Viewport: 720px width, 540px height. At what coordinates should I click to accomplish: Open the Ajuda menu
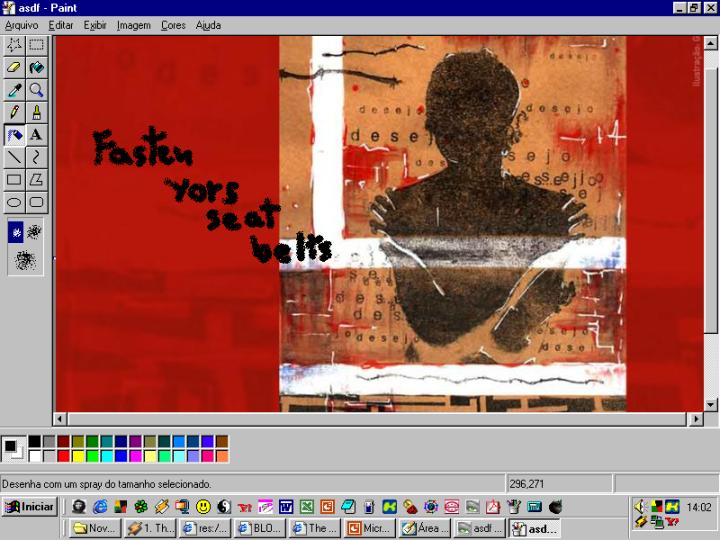click(x=208, y=25)
